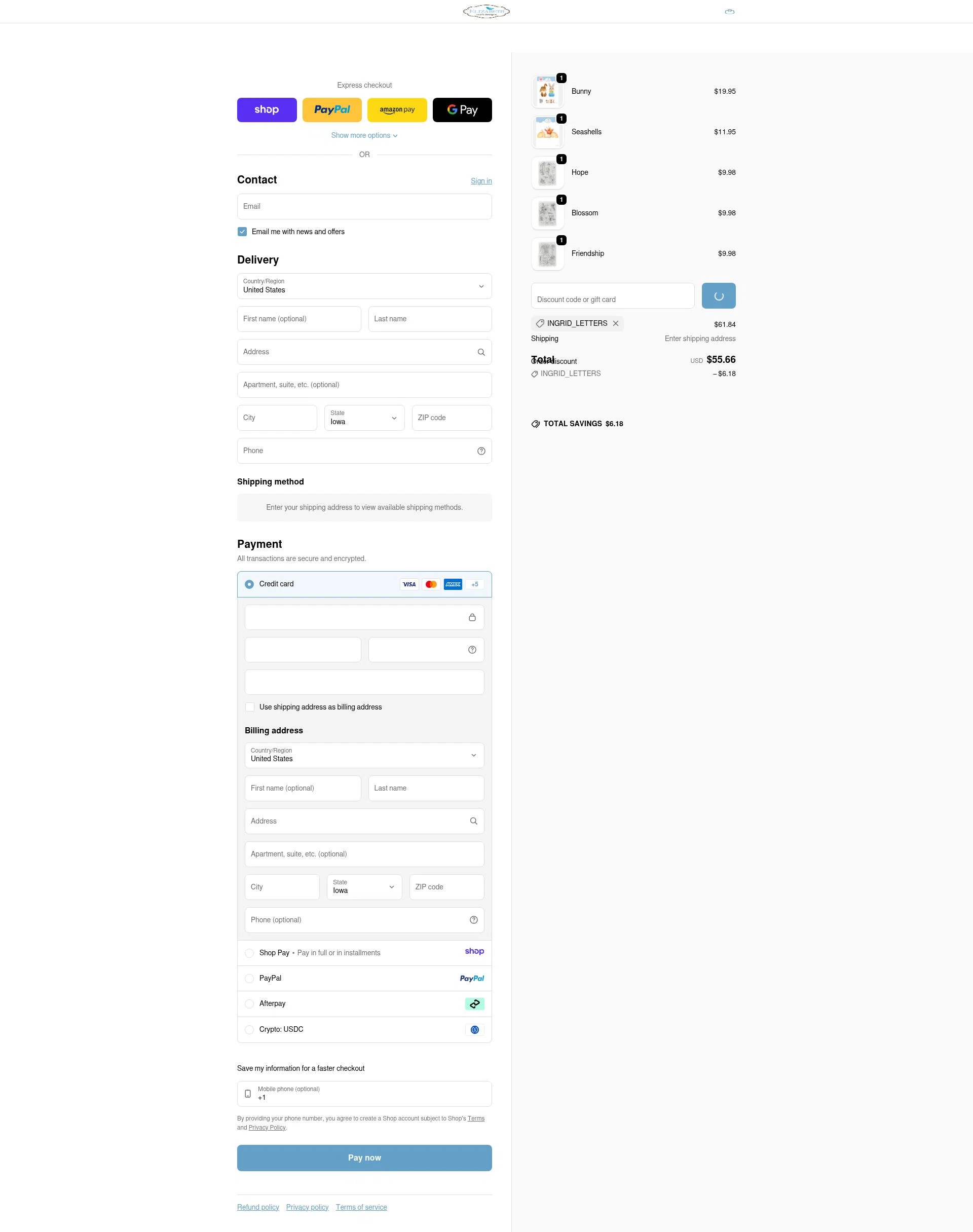
Task: Pay with the PayPal express button
Action: [x=331, y=110]
